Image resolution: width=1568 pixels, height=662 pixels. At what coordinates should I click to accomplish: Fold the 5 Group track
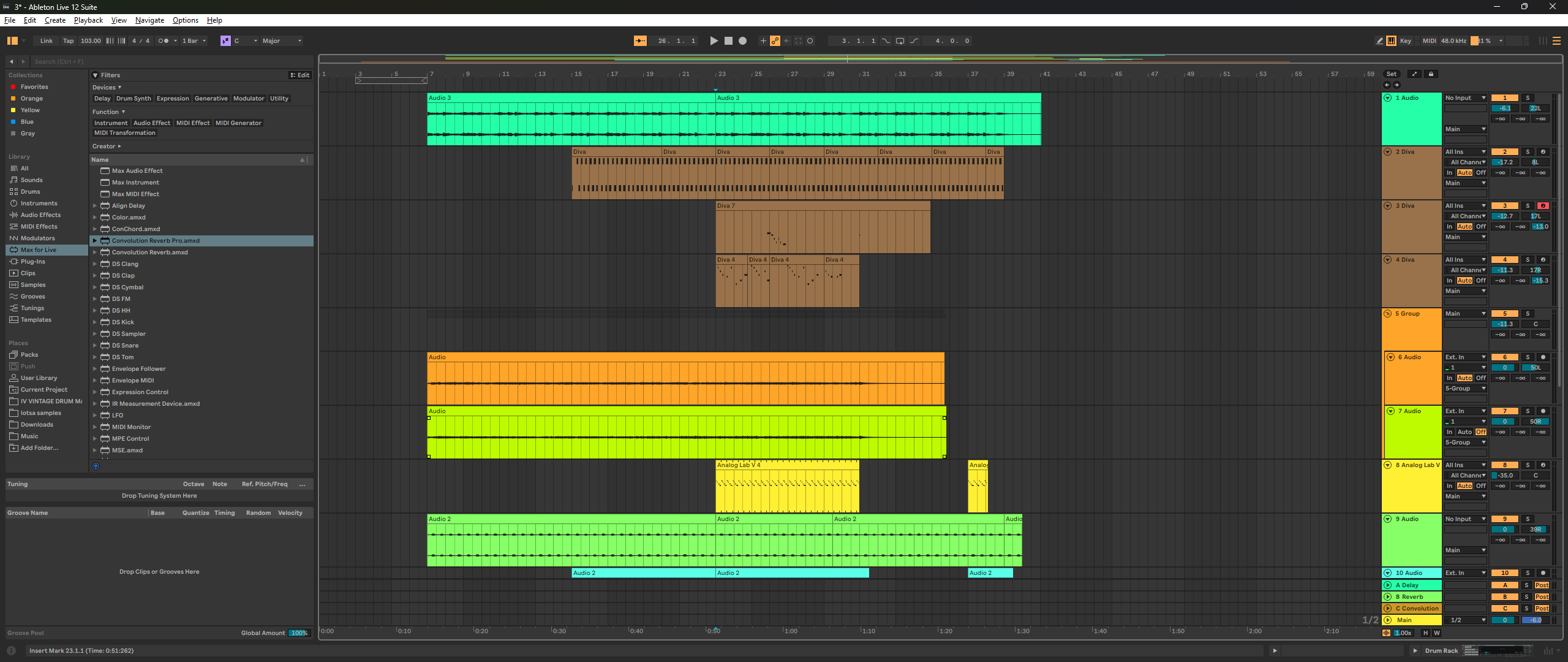[1388, 314]
